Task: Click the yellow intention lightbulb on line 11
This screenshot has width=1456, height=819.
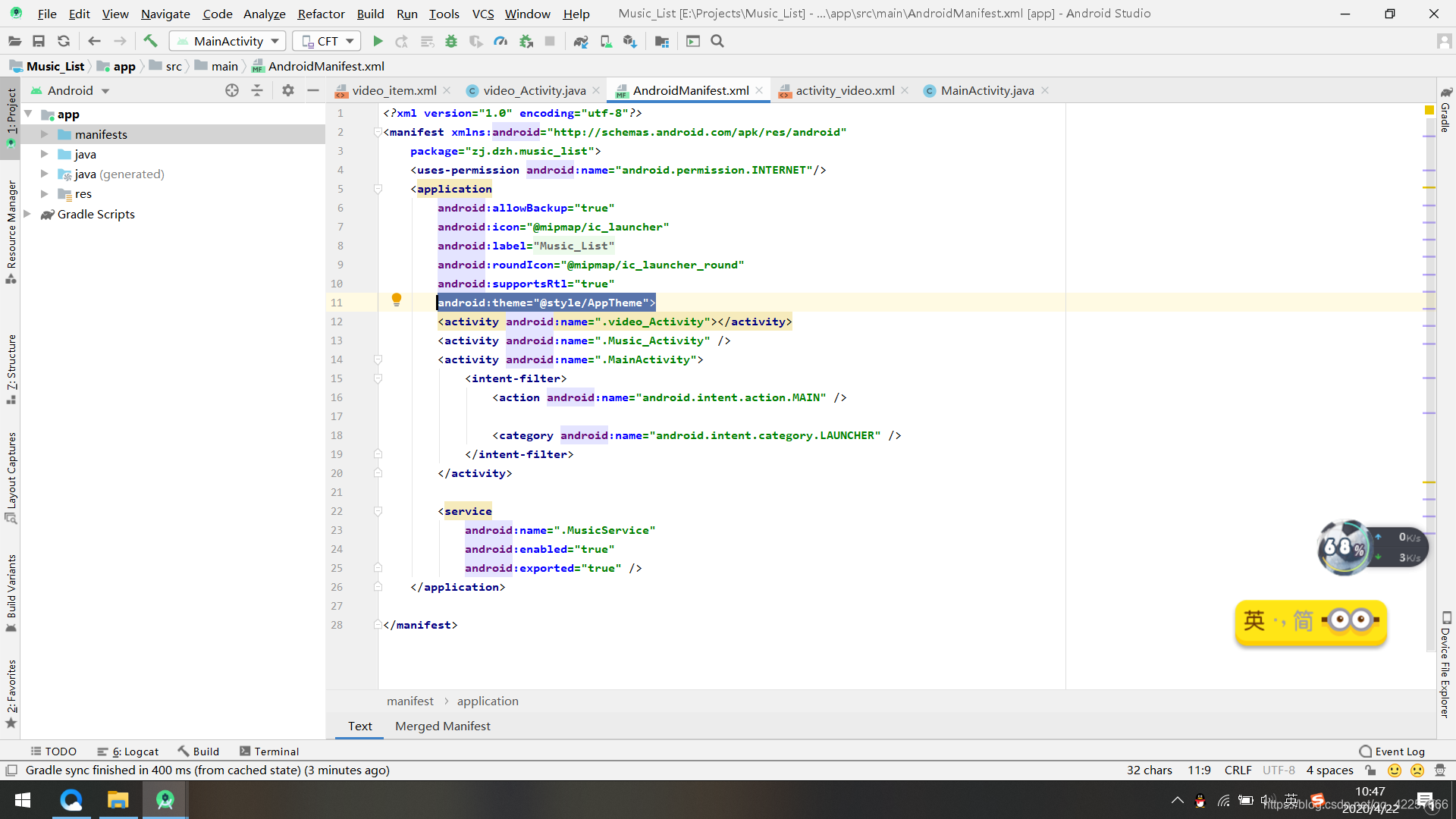Action: pyautogui.click(x=396, y=300)
